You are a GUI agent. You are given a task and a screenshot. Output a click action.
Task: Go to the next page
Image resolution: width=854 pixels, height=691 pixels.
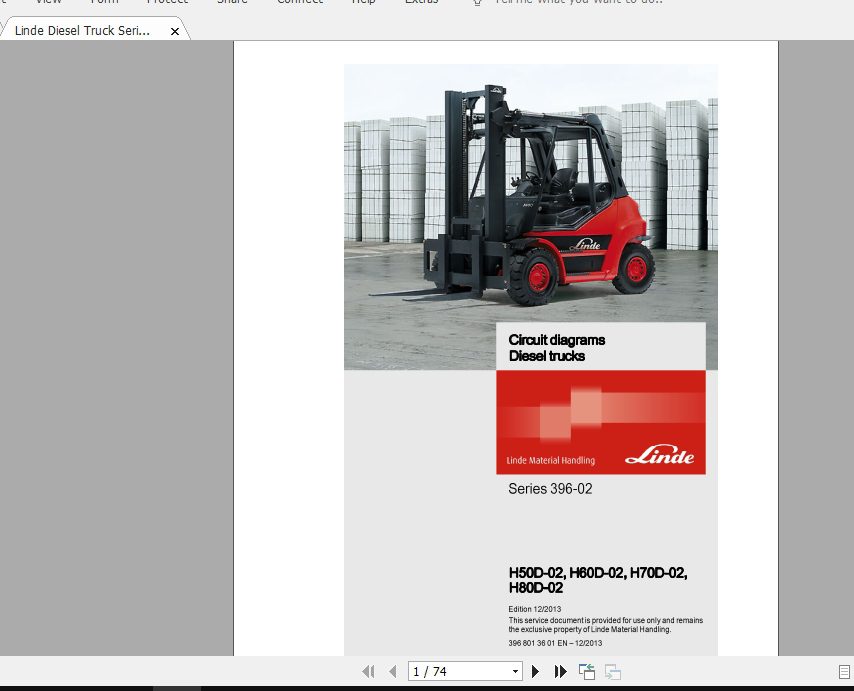click(x=535, y=672)
